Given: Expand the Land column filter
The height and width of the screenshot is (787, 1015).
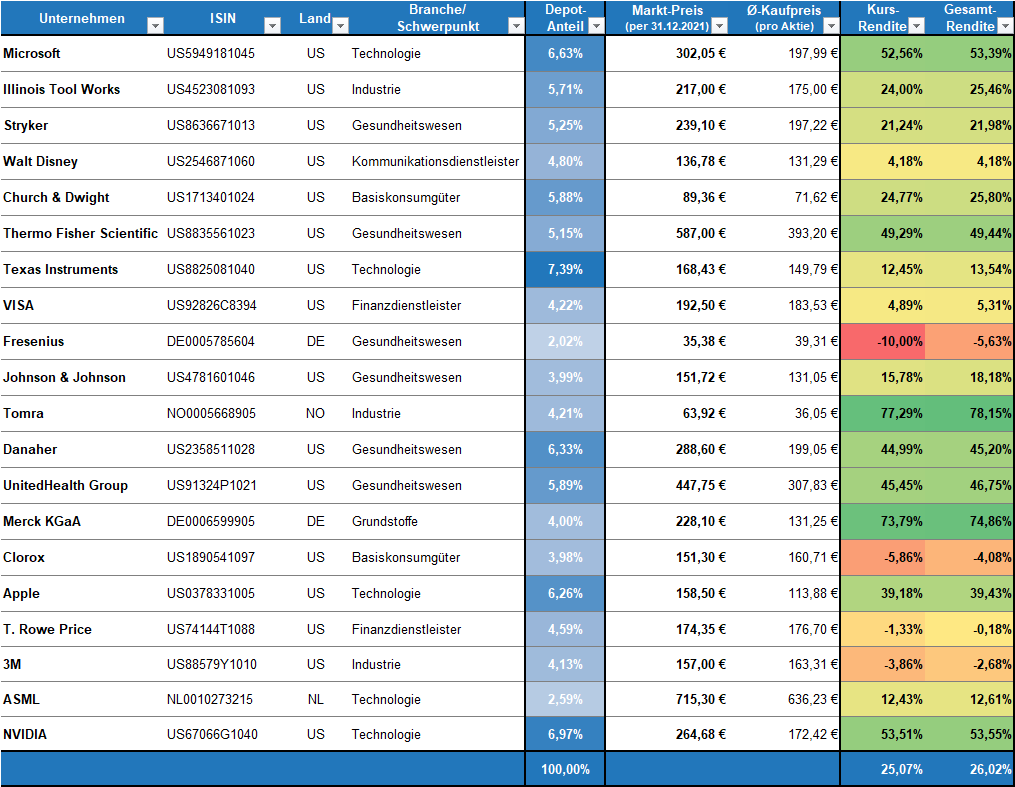Looking at the screenshot, I should coord(340,26).
